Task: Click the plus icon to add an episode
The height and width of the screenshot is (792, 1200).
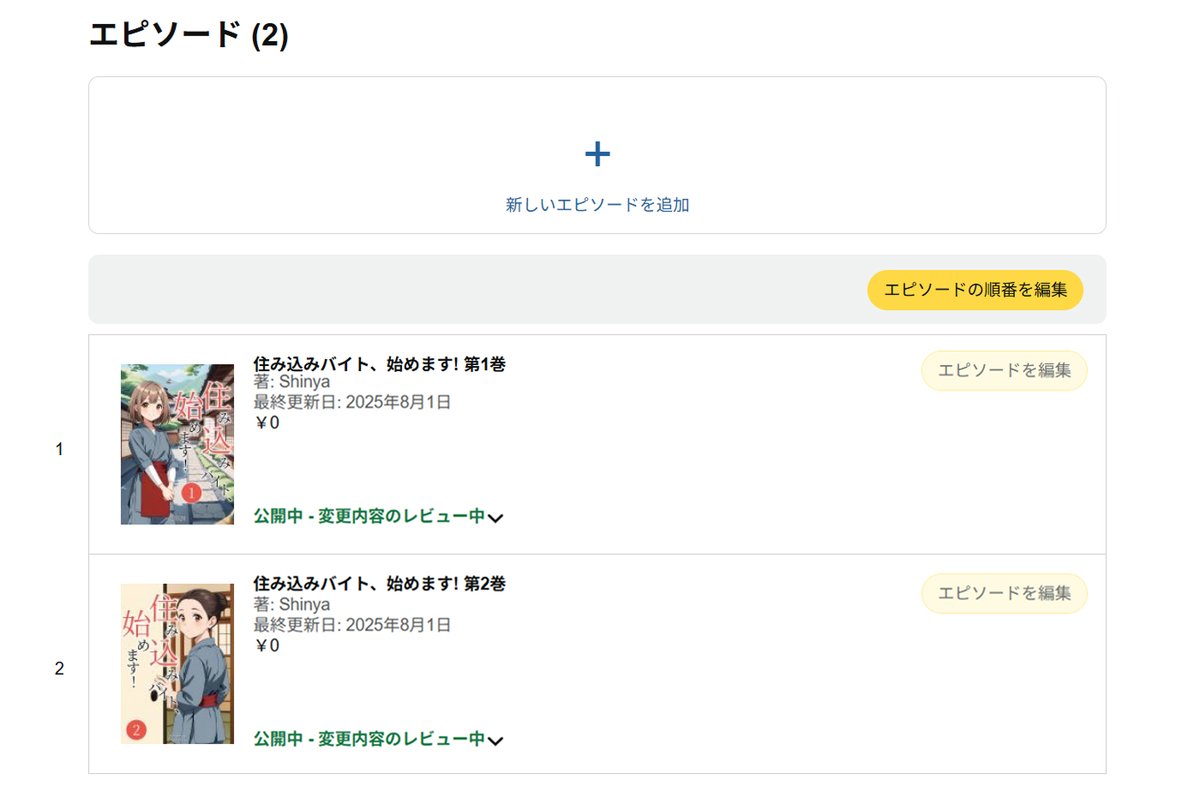Action: (x=597, y=154)
